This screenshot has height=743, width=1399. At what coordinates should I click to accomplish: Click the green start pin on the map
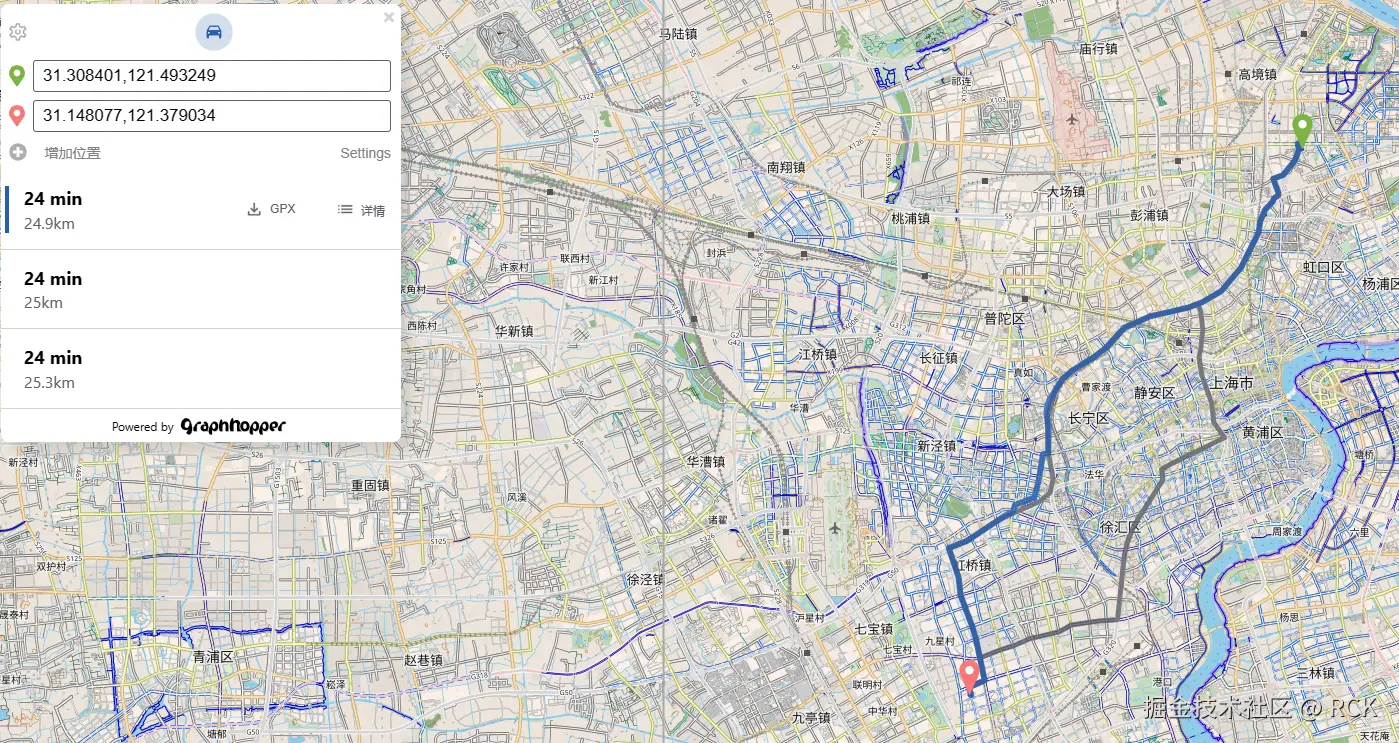coord(1302,131)
